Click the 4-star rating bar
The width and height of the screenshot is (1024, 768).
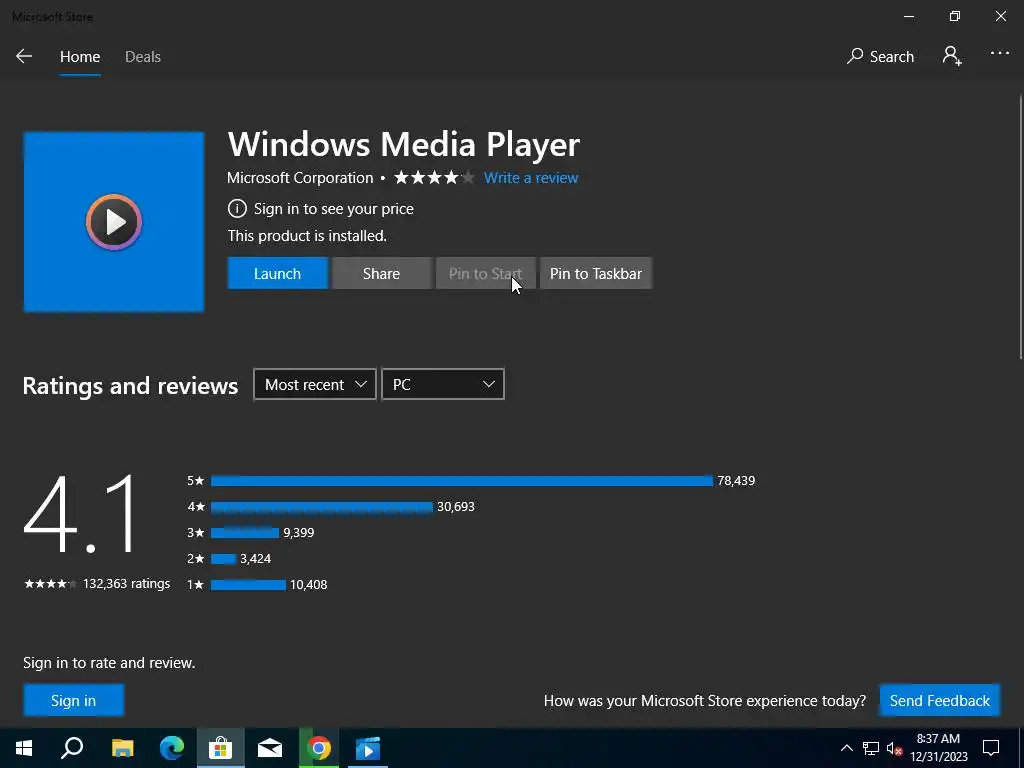pyautogui.click(x=322, y=507)
